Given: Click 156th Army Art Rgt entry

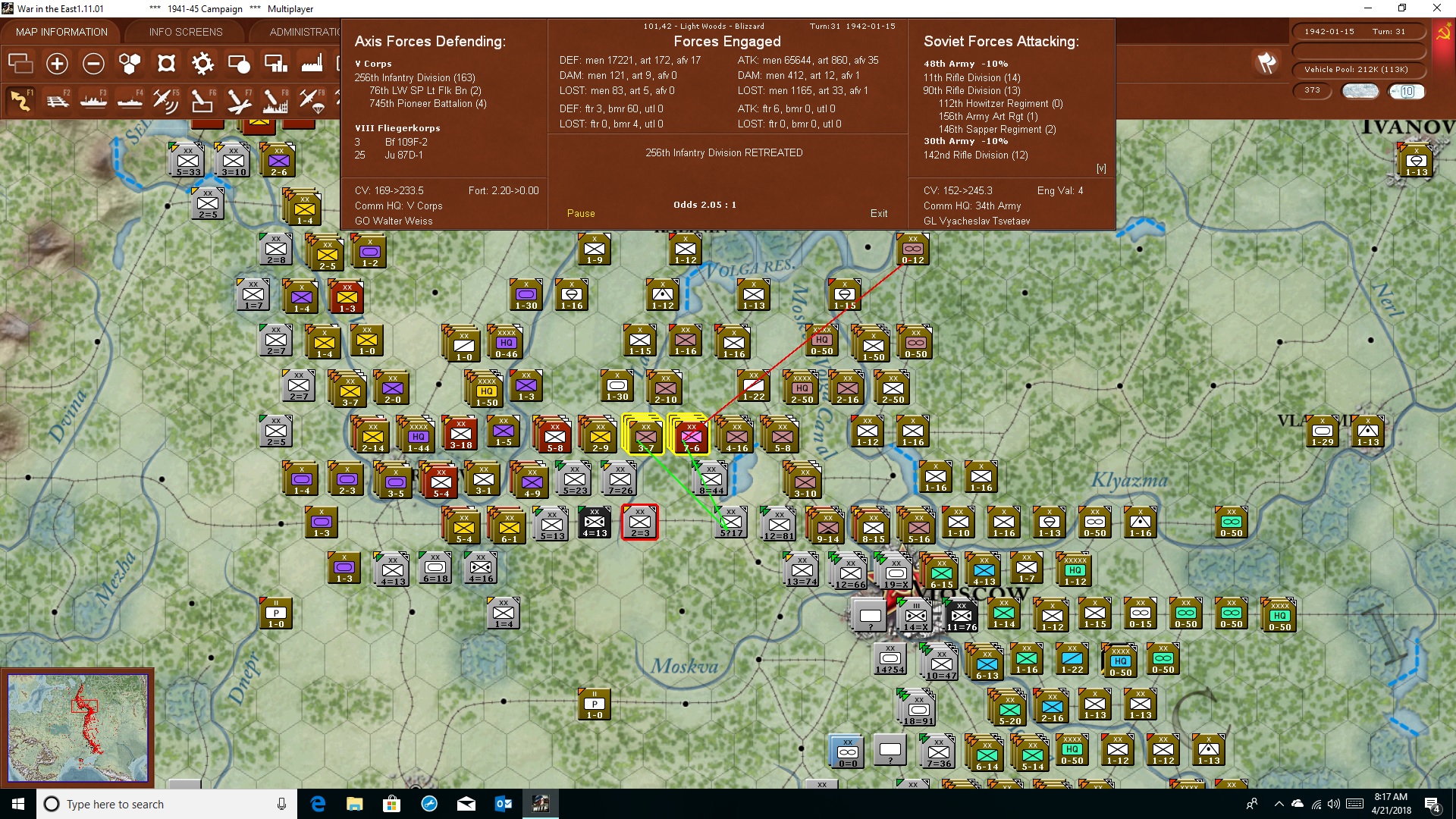Looking at the screenshot, I should point(988,116).
